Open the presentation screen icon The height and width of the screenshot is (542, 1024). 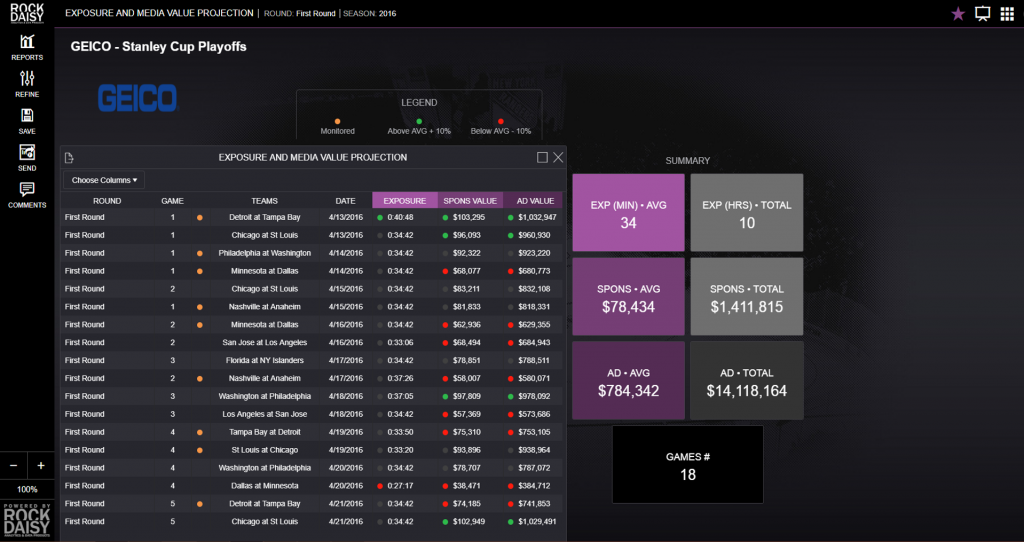click(982, 14)
